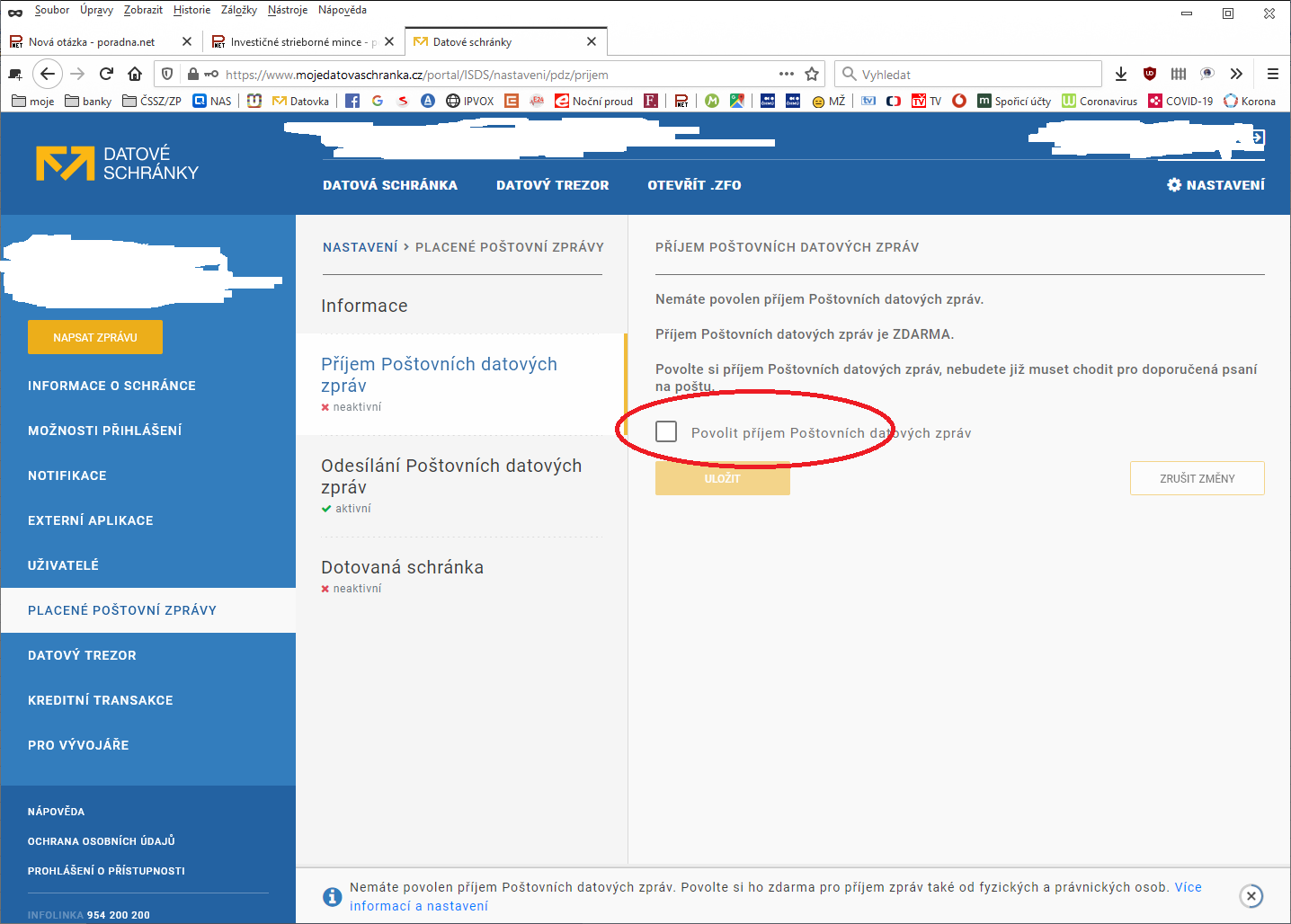Click the NAPSAT ZPRÁVU button
Viewport: 1291px width, 924px height.
95,337
